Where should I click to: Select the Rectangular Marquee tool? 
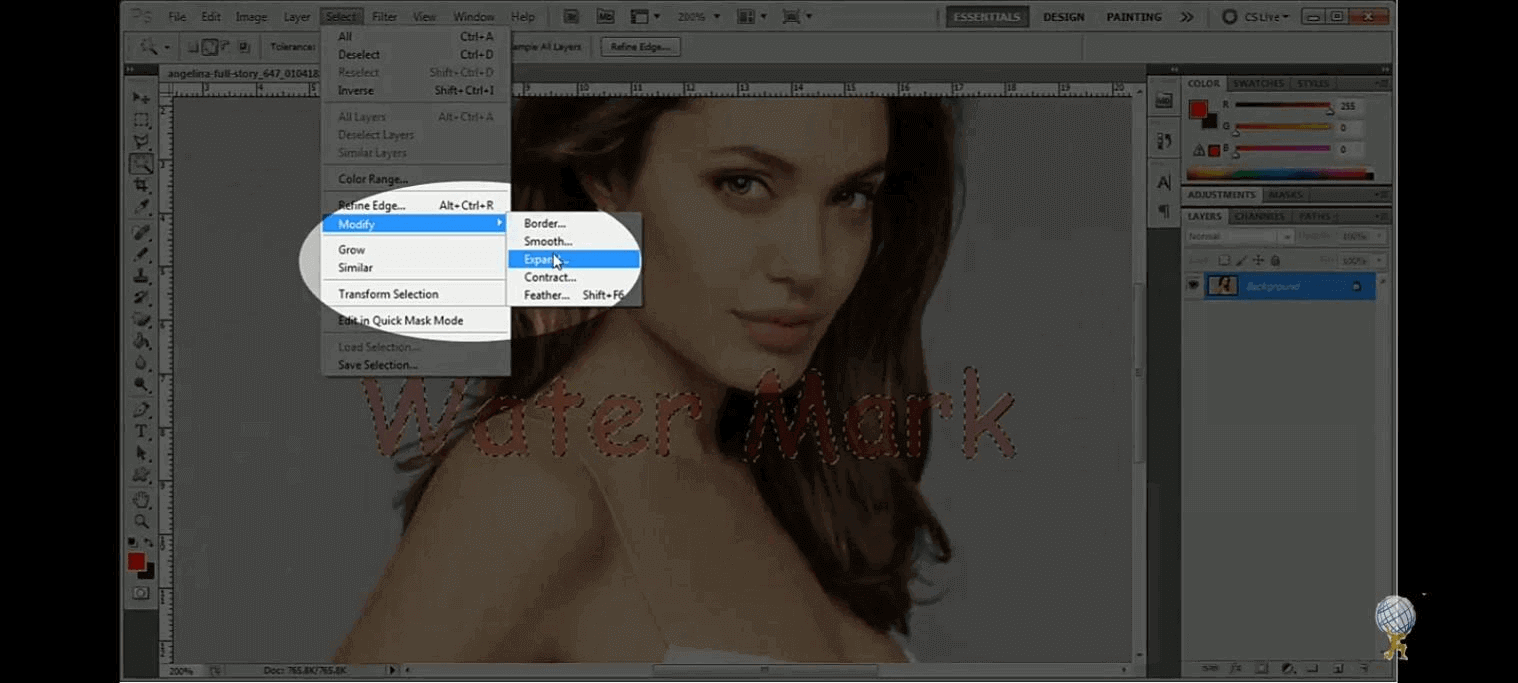141,120
